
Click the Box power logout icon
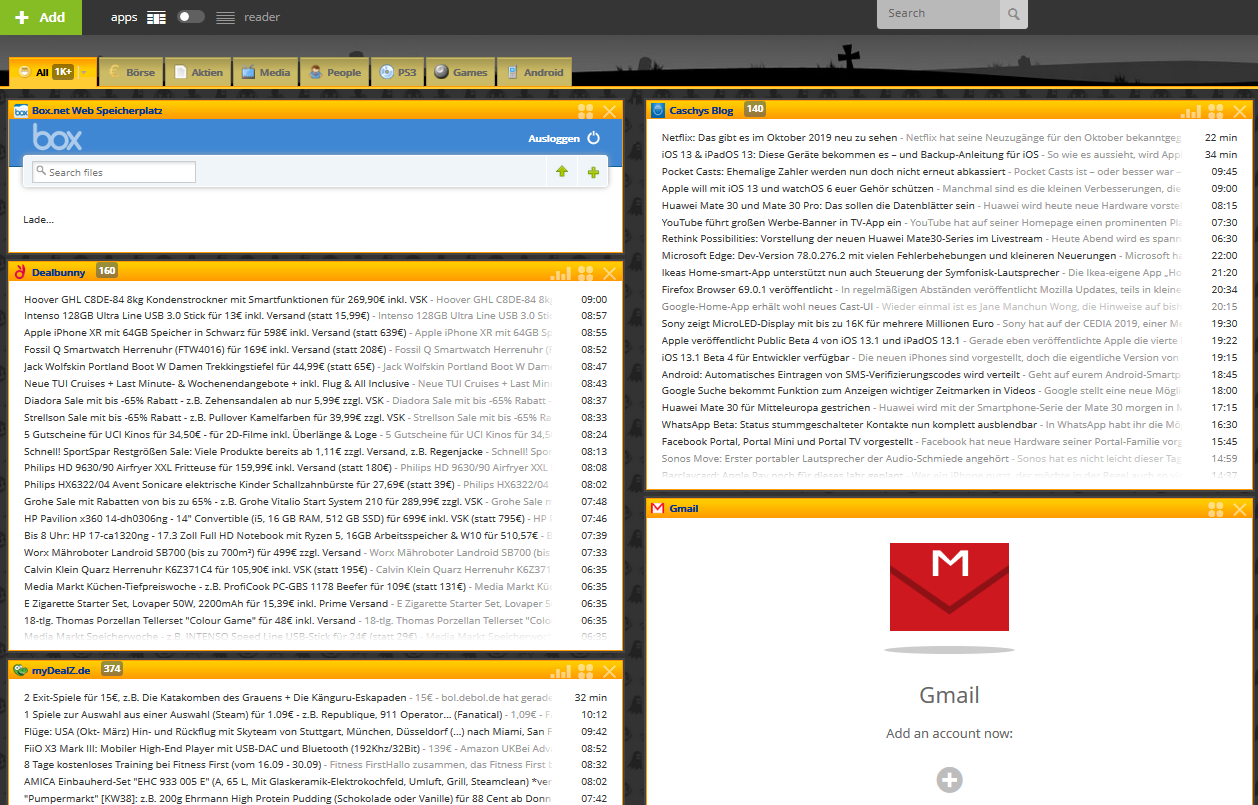tap(593, 138)
